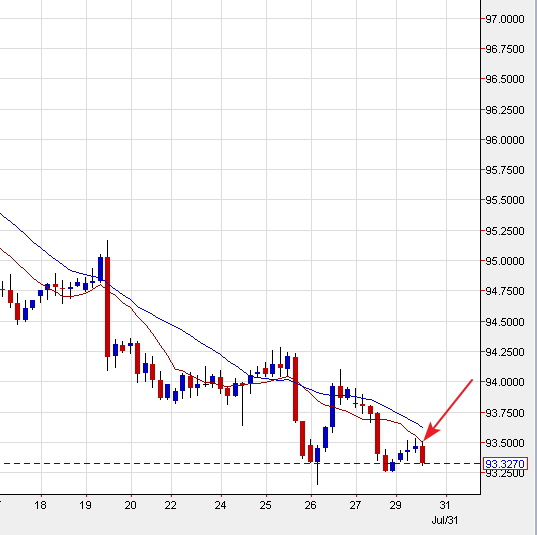Click the 97.0000 price axis label
The image size is (537, 535).
505,19
